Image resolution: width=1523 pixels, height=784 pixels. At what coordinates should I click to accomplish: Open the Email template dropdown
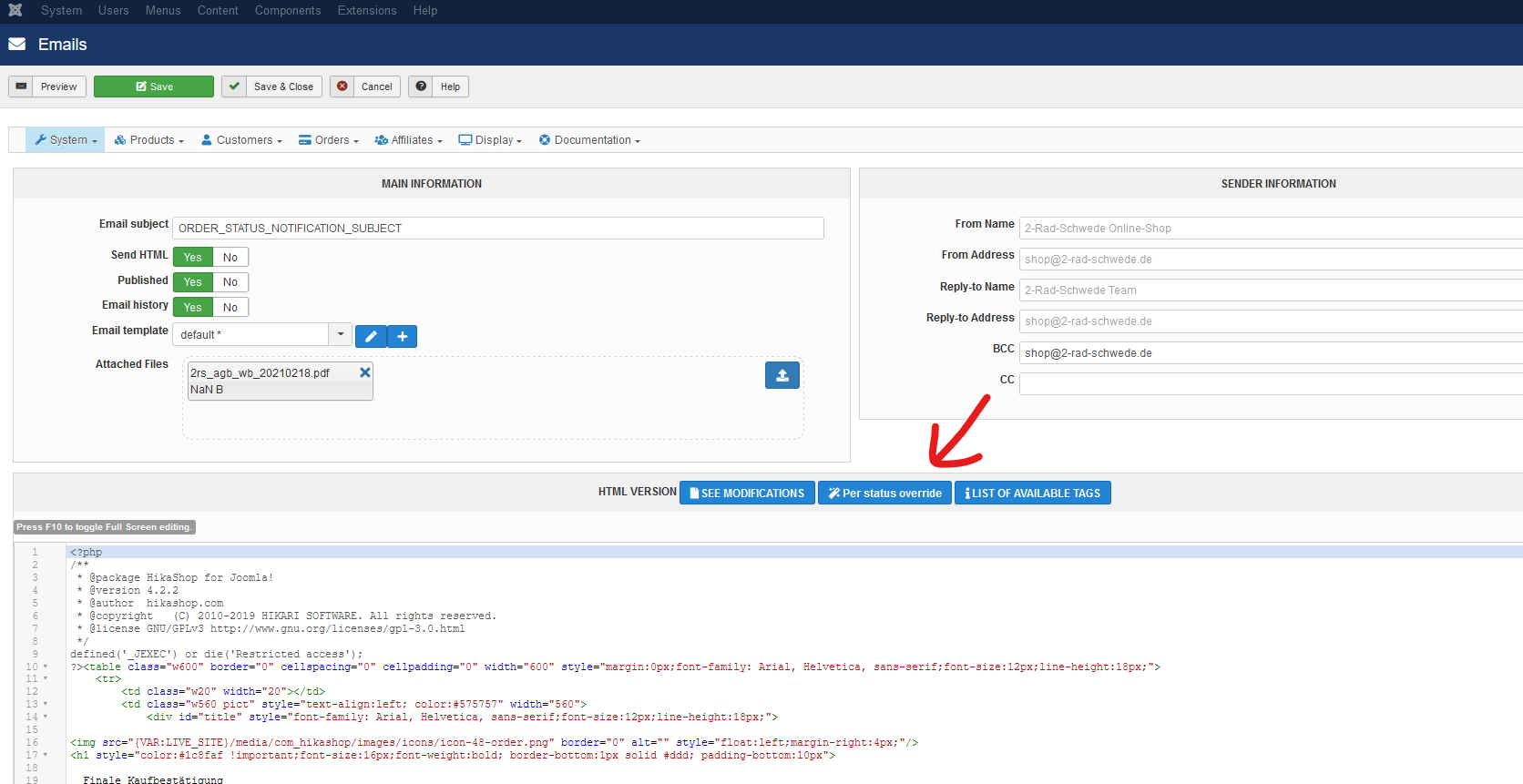341,334
